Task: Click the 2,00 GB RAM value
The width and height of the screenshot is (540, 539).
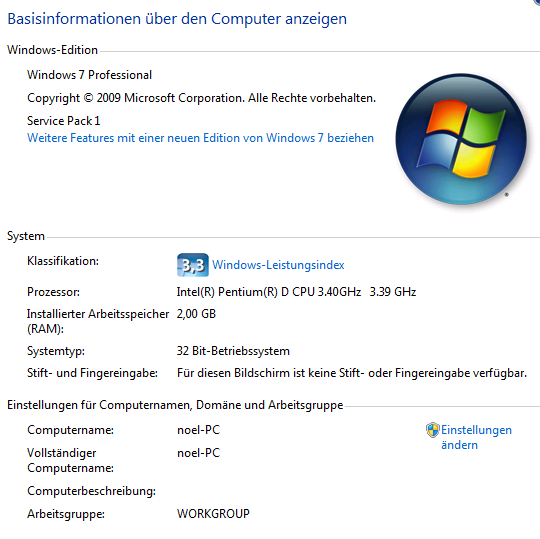Action: tap(196, 314)
